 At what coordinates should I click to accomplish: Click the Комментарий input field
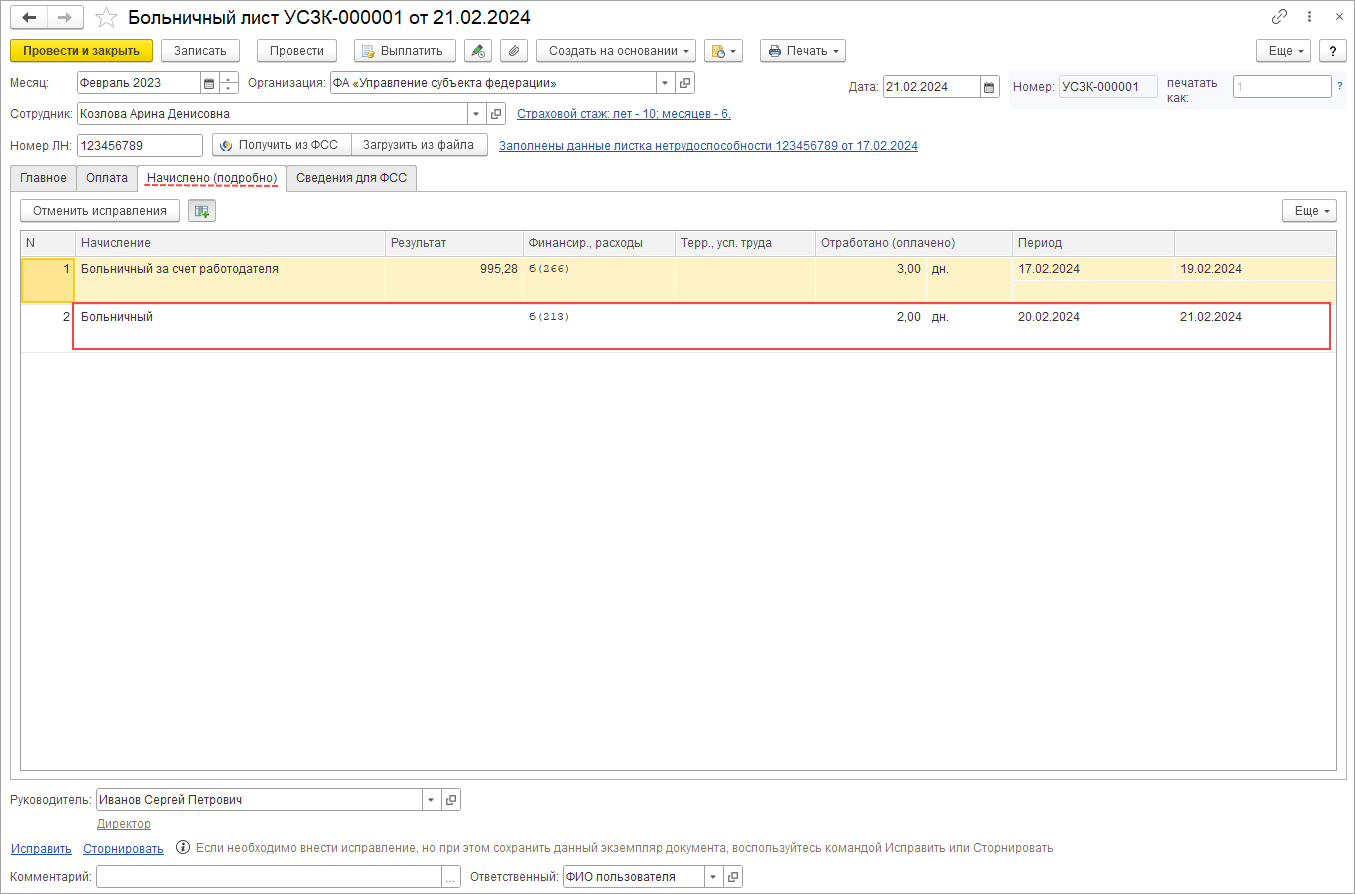pos(269,877)
